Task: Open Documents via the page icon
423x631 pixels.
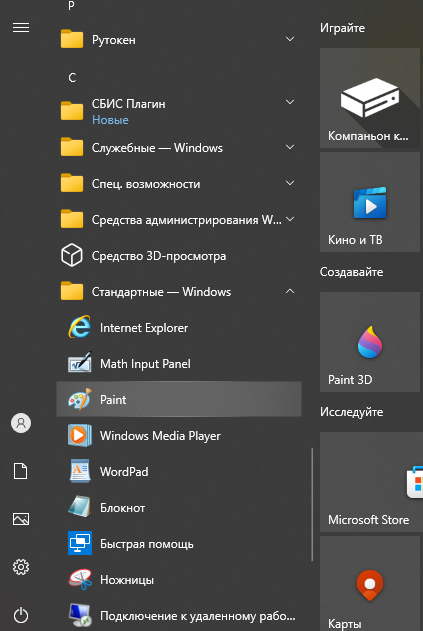Action: tap(21, 471)
